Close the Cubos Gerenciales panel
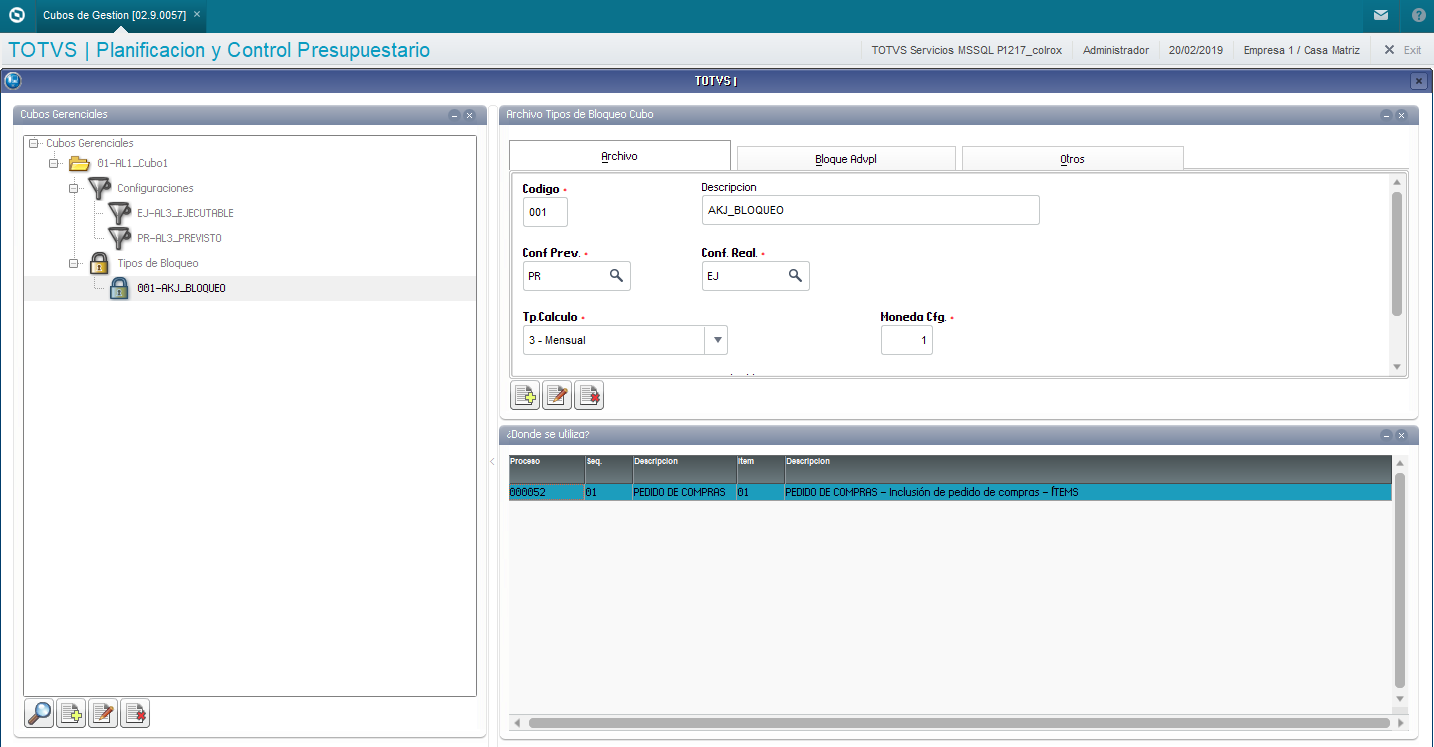The height and width of the screenshot is (747, 1434). pos(469,115)
